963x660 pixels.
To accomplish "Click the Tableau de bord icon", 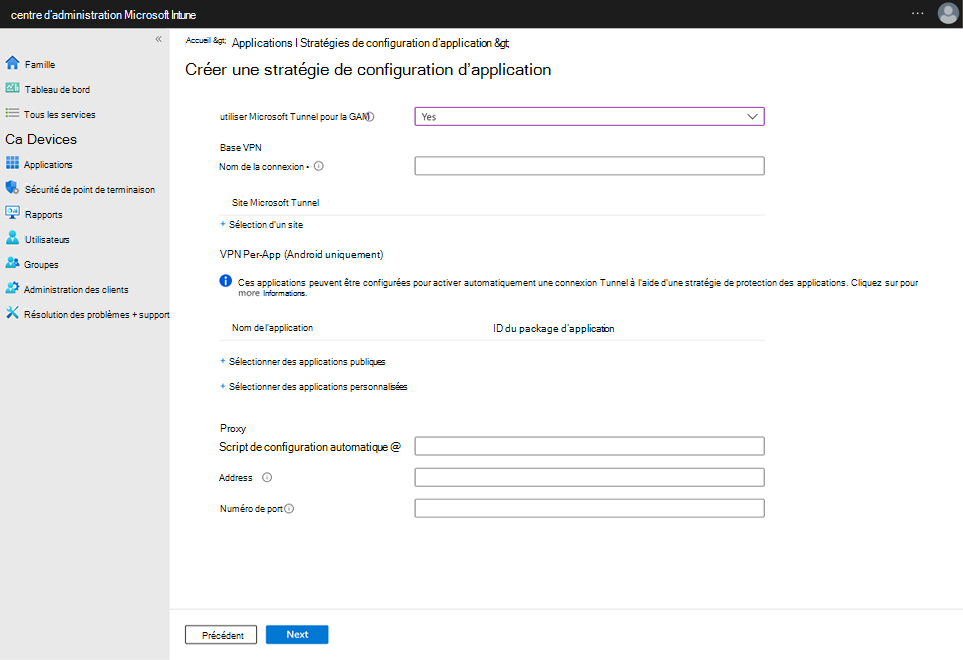I will (12, 88).
